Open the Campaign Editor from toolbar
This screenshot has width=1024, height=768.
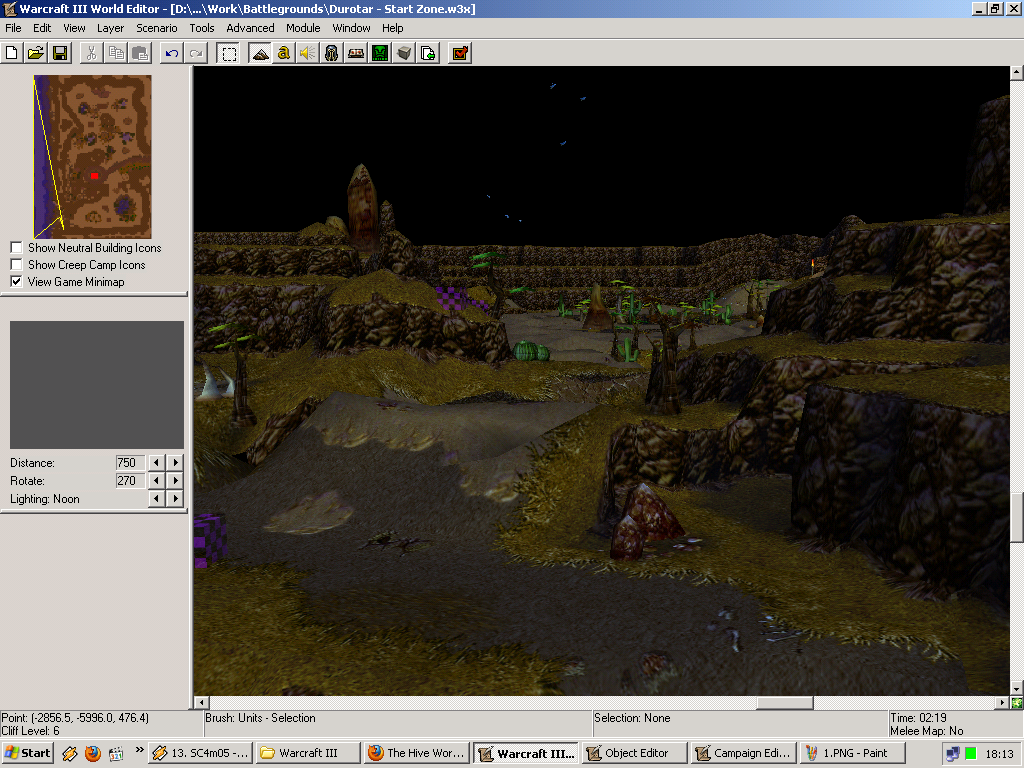click(356, 53)
